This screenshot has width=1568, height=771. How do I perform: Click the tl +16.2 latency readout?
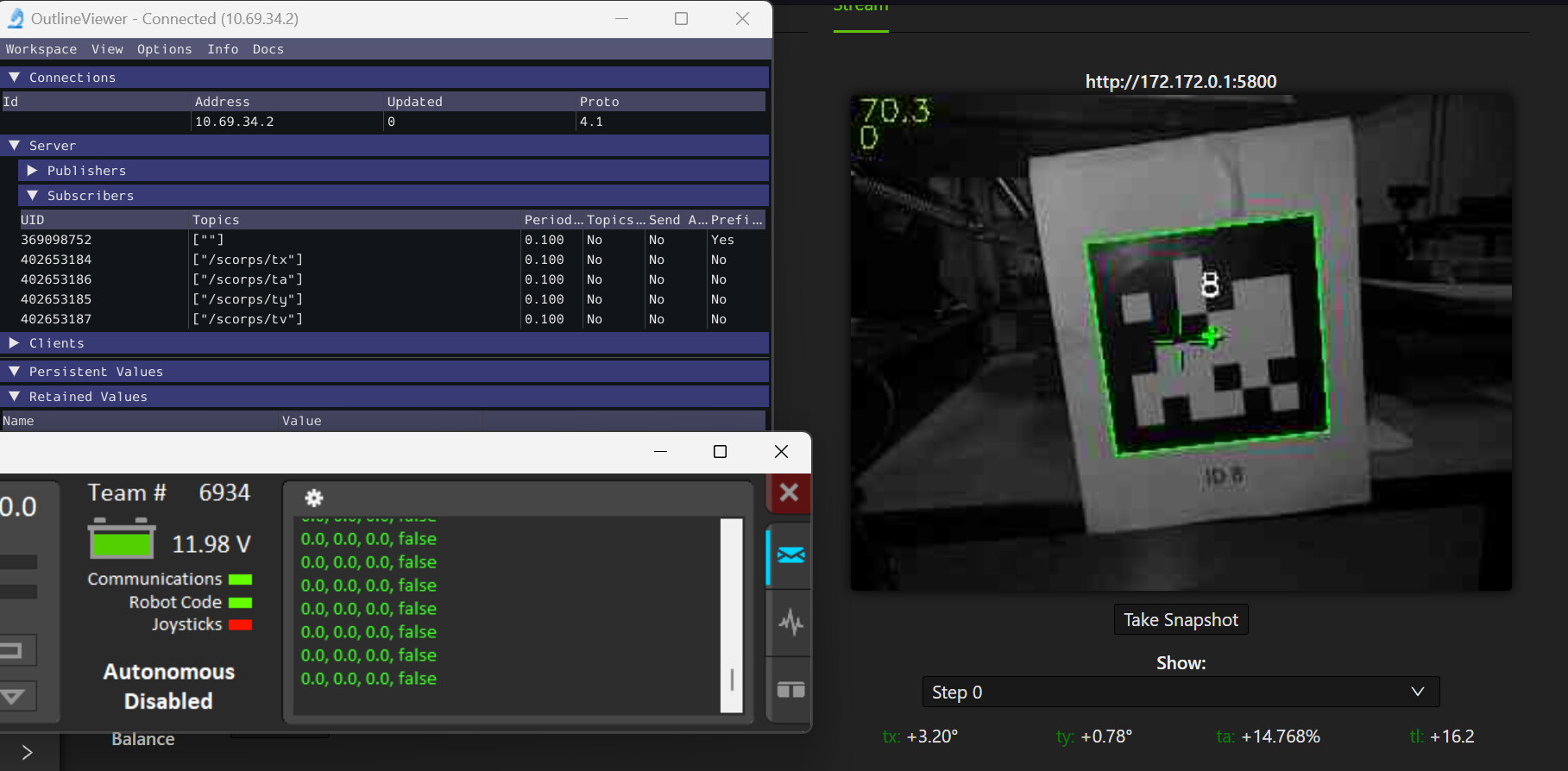pos(1442,737)
